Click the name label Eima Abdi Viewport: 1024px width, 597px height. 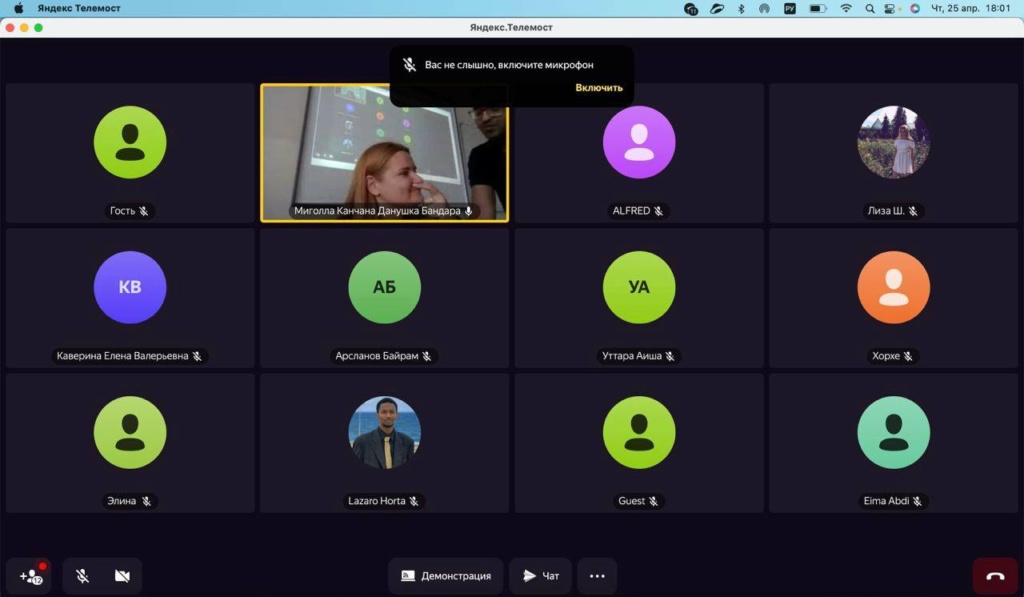[886, 501]
